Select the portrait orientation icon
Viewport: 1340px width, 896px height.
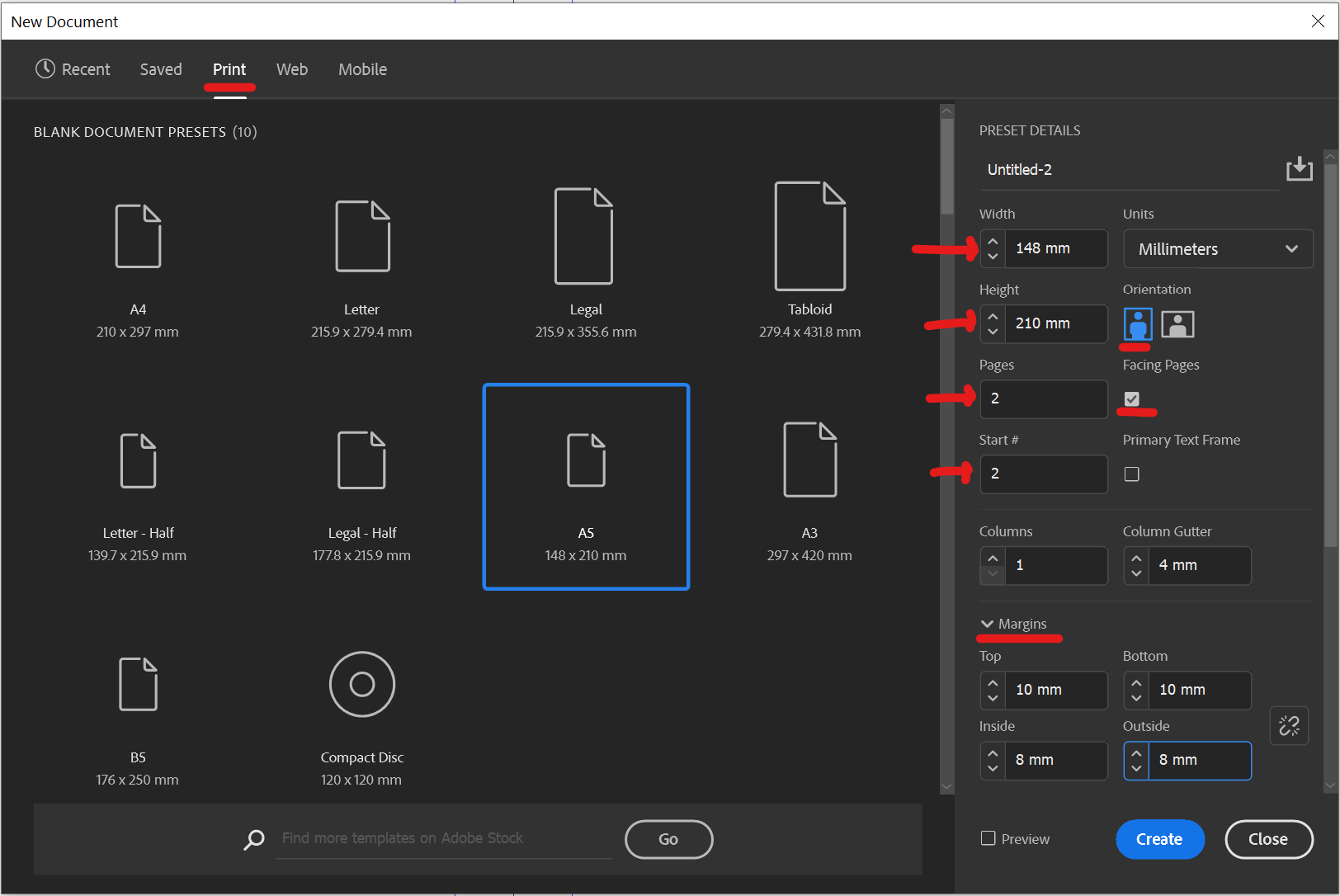click(1137, 323)
